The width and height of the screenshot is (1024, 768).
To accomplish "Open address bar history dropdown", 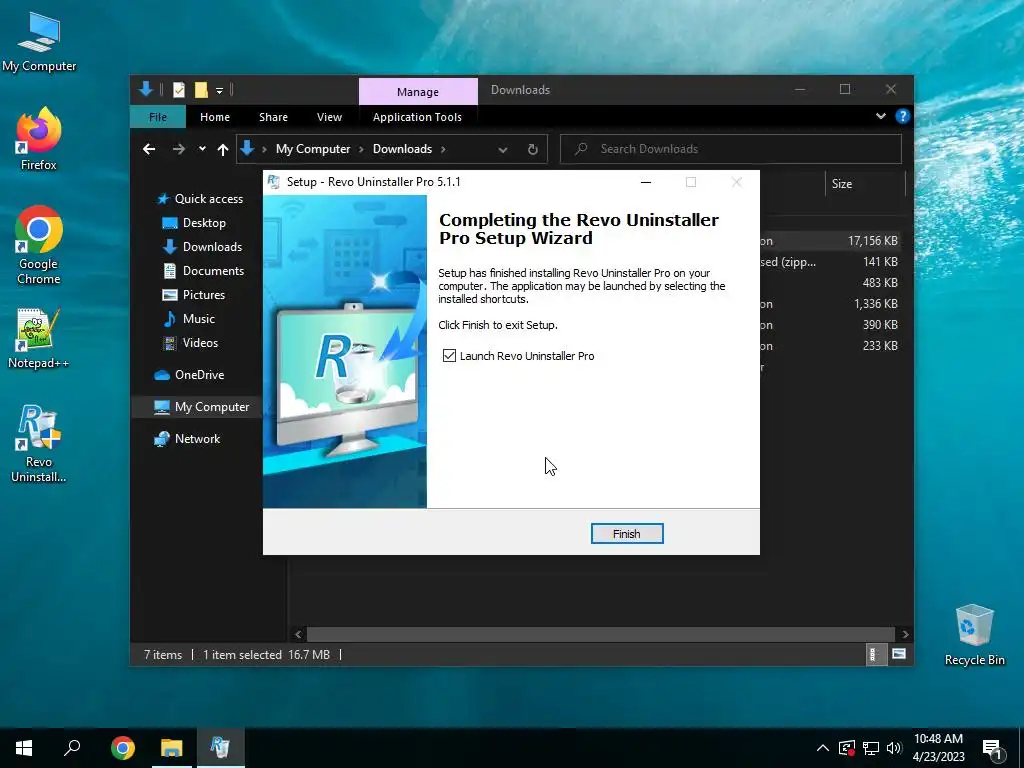I will click(x=503, y=150).
